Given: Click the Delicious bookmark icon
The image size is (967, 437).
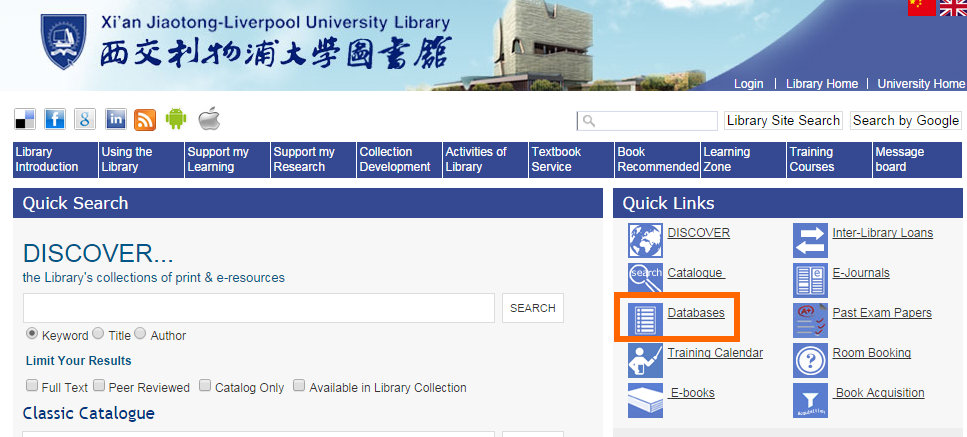Looking at the screenshot, I should (x=25, y=119).
